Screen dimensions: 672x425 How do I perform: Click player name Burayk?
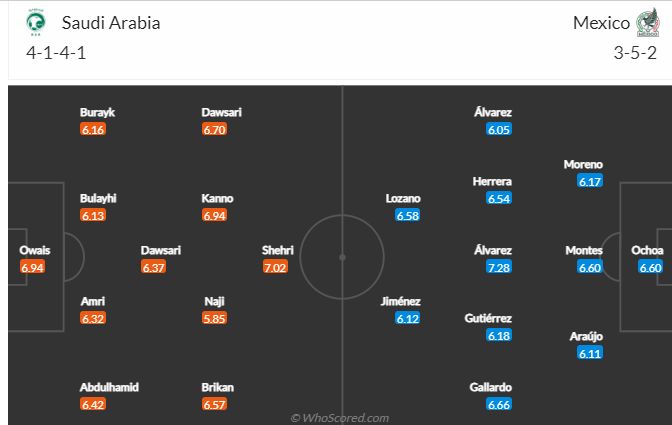click(x=97, y=112)
